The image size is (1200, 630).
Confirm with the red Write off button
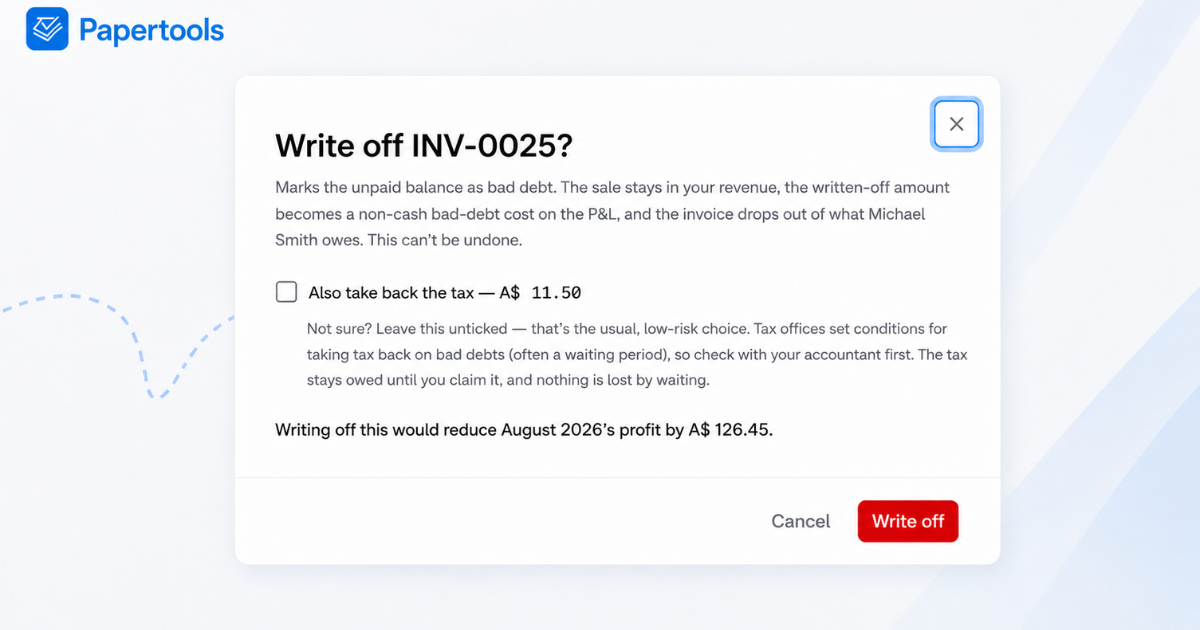(x=908, y=521)
